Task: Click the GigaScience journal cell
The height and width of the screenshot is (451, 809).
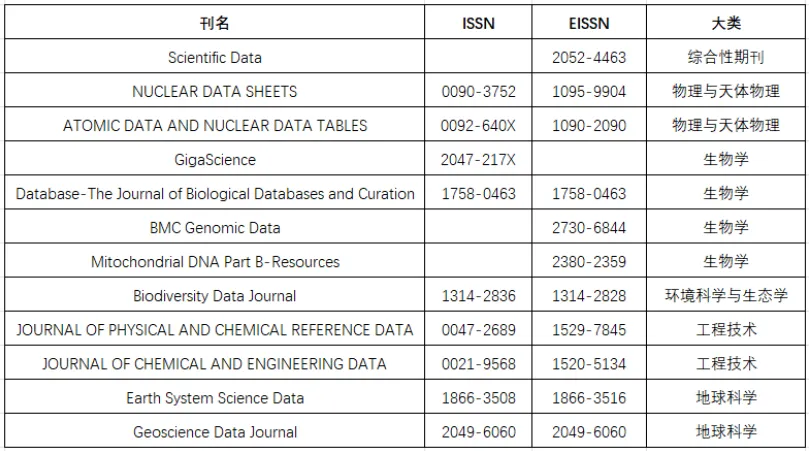Action: coord(215,158)
